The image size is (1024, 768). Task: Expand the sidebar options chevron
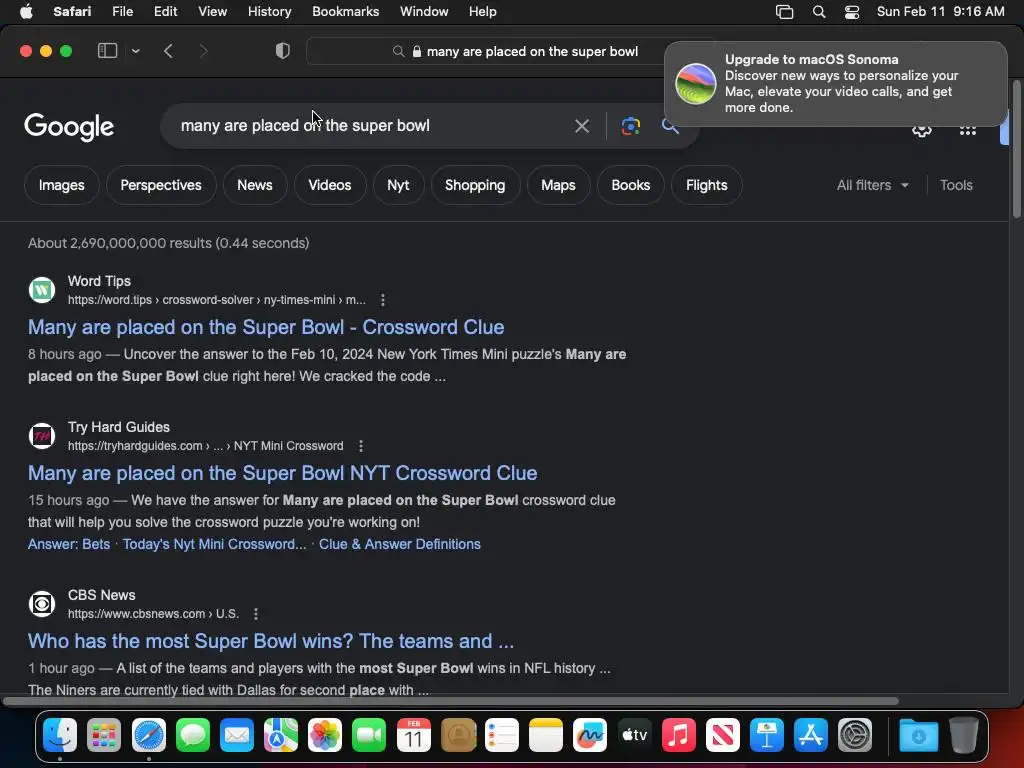(x=135, y=51)
